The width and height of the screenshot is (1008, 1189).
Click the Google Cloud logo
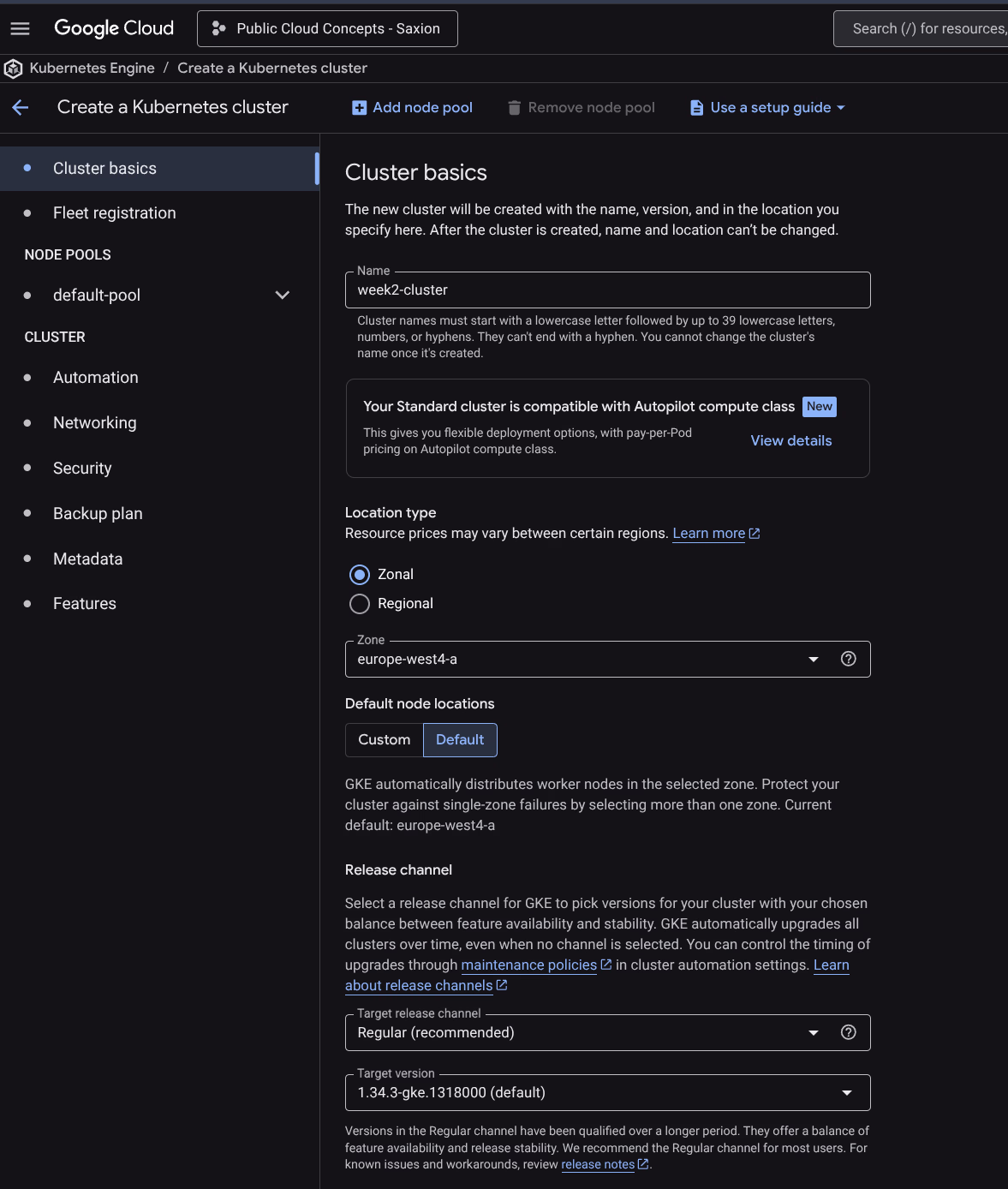114,28
